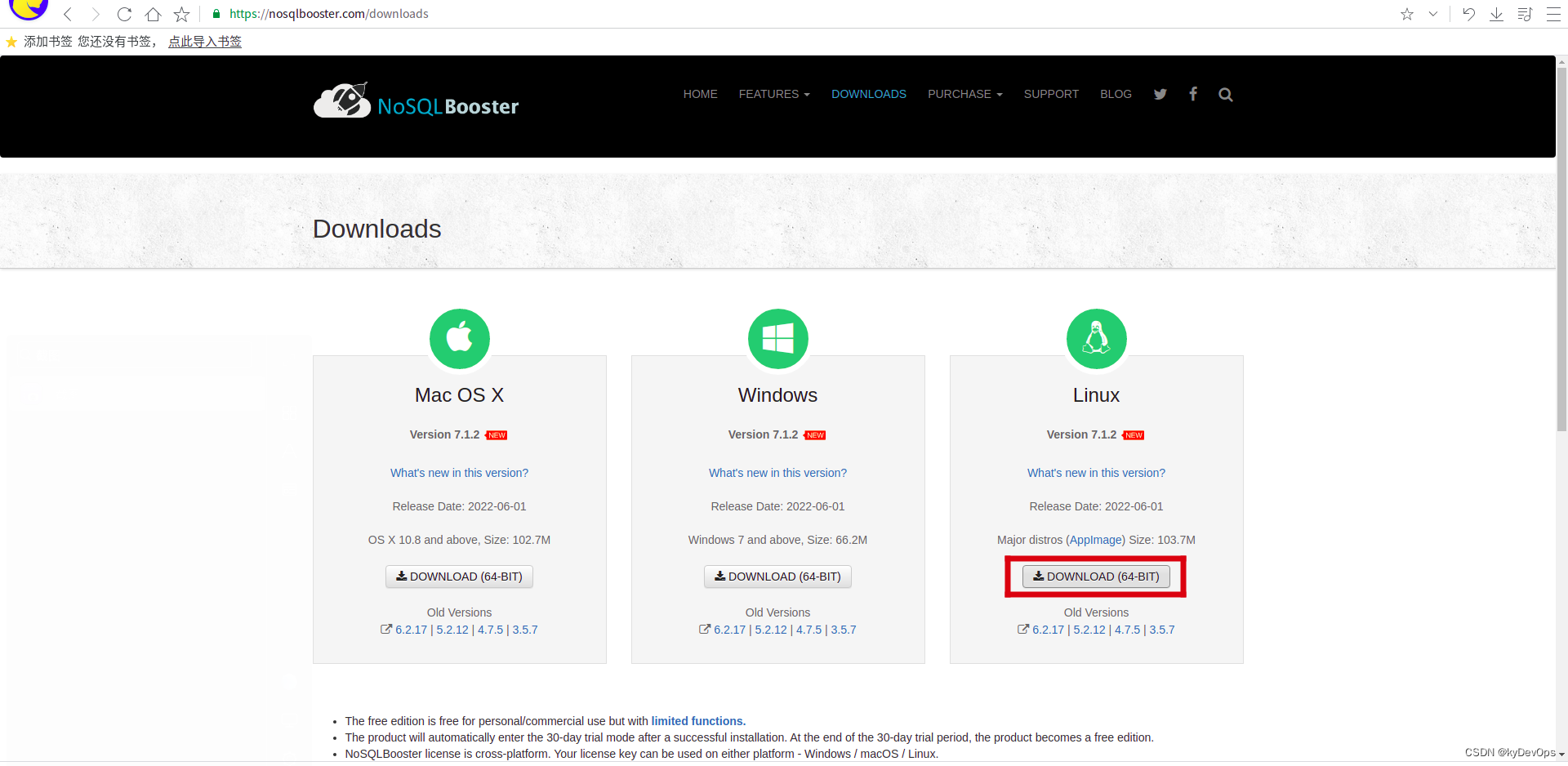The width and height of the screenshot is (1568, 766).
Task: Open Linux old version 3.5.7
Action: 1162,630
